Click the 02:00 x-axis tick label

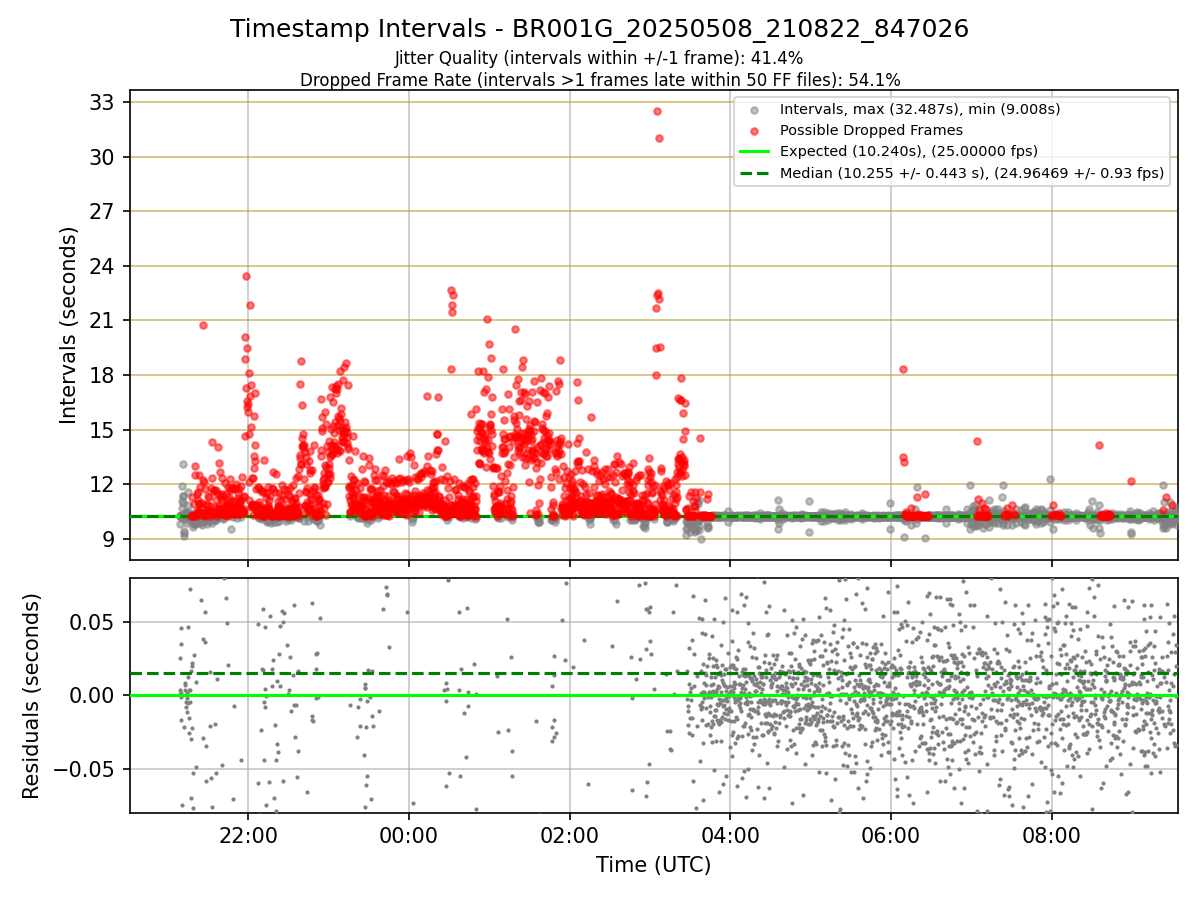click(x=569, y=835)
